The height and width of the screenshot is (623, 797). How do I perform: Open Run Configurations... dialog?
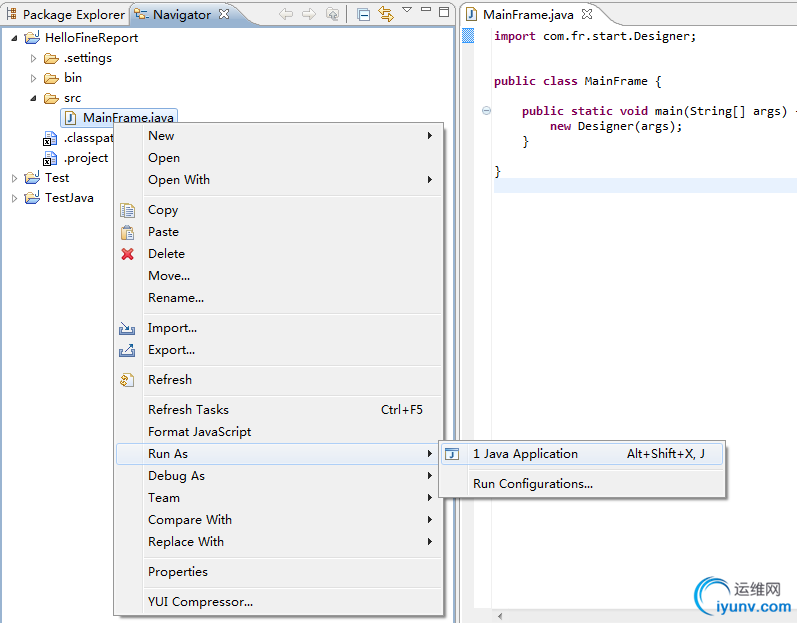click(583, 484)
